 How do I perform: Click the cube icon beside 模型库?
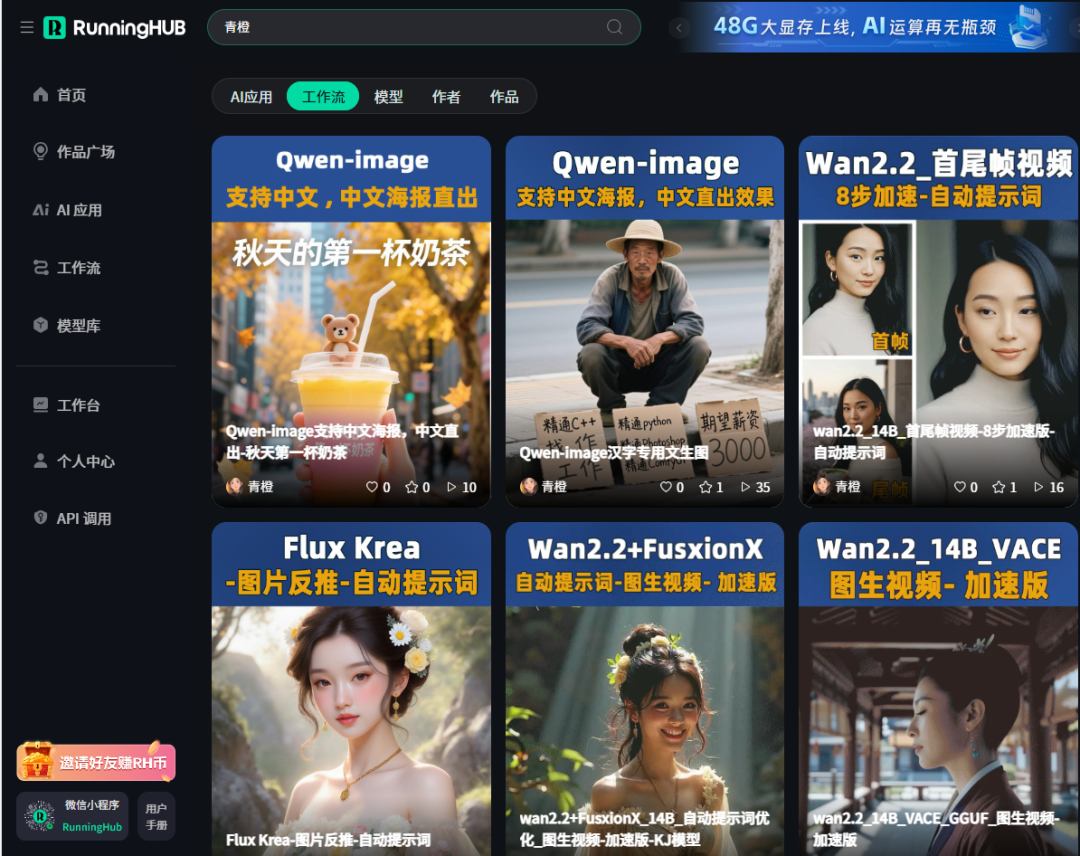[41, 325]
